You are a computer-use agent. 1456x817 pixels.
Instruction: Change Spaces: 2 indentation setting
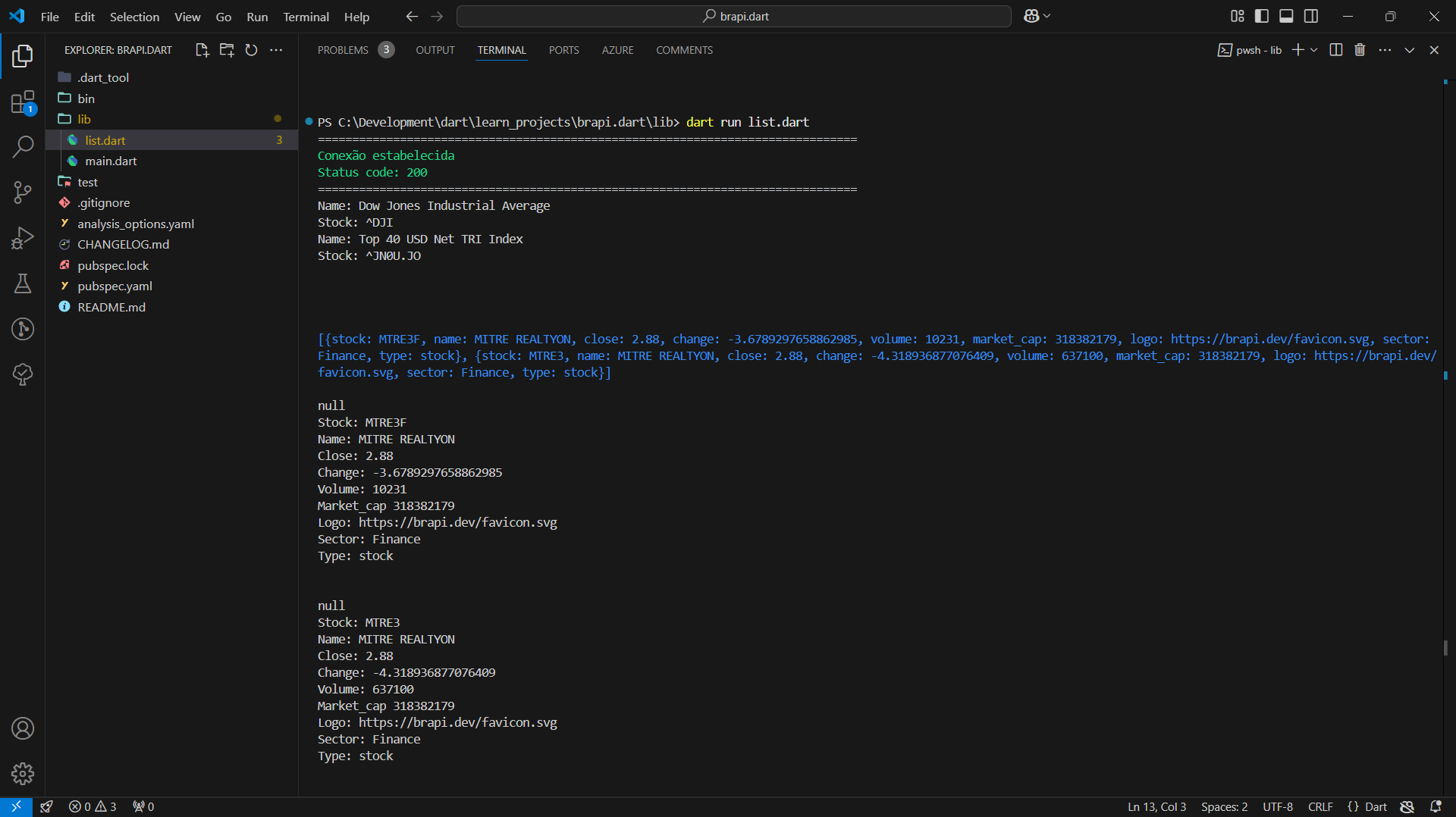click(1224, 806)
